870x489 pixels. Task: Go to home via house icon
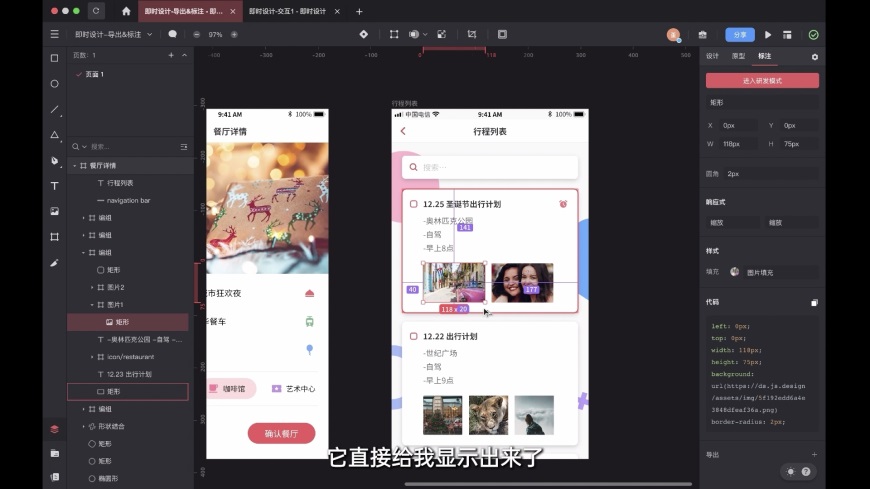pyautogui.click(x=126, y=11)
